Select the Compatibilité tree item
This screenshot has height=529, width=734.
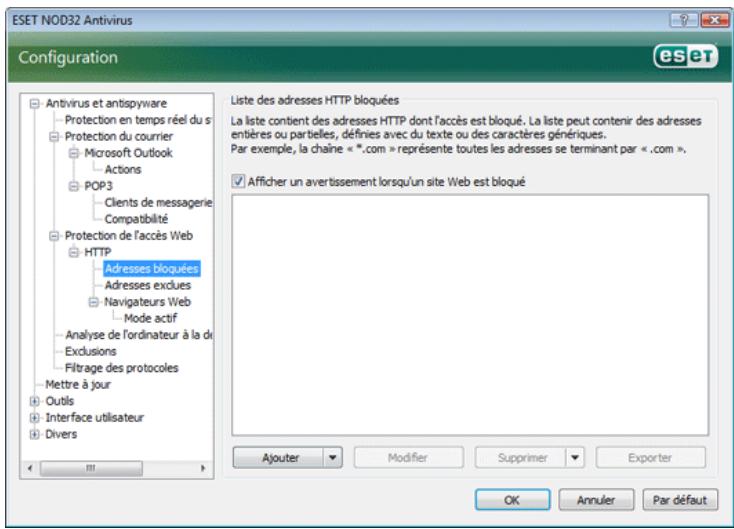(136, 219)
